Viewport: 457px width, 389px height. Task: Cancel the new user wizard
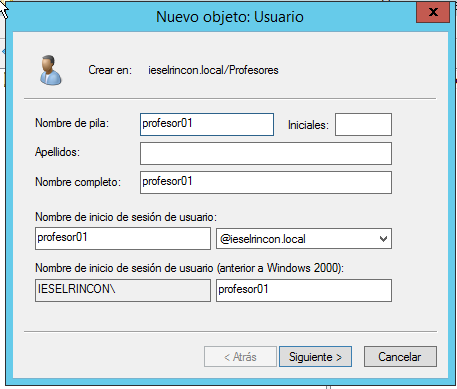(400, 357)
